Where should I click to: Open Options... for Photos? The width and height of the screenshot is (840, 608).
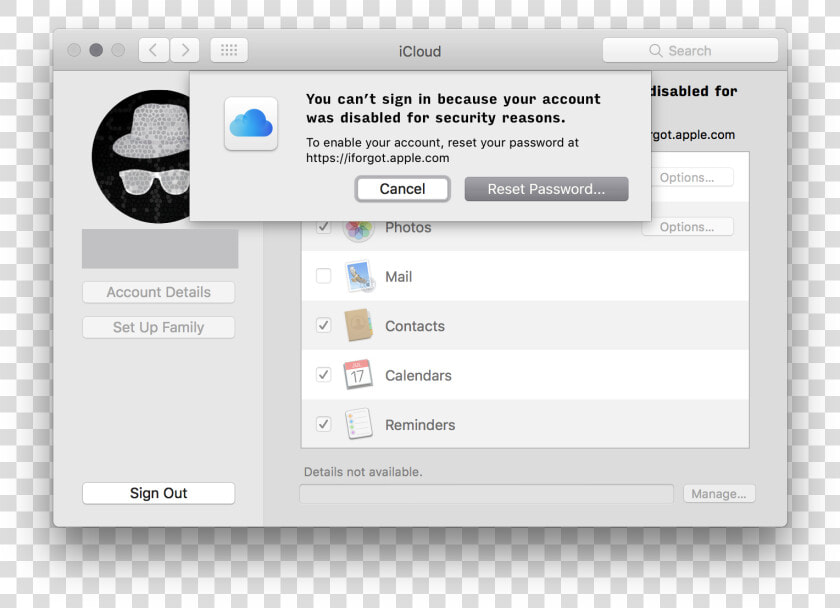point(687,227)
